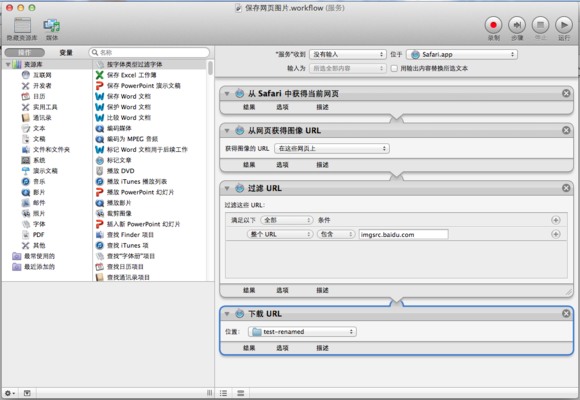Switch to the 操作 (Actions) tab
The height and width of the screenshot is (400, 580).
coord(25,53)
